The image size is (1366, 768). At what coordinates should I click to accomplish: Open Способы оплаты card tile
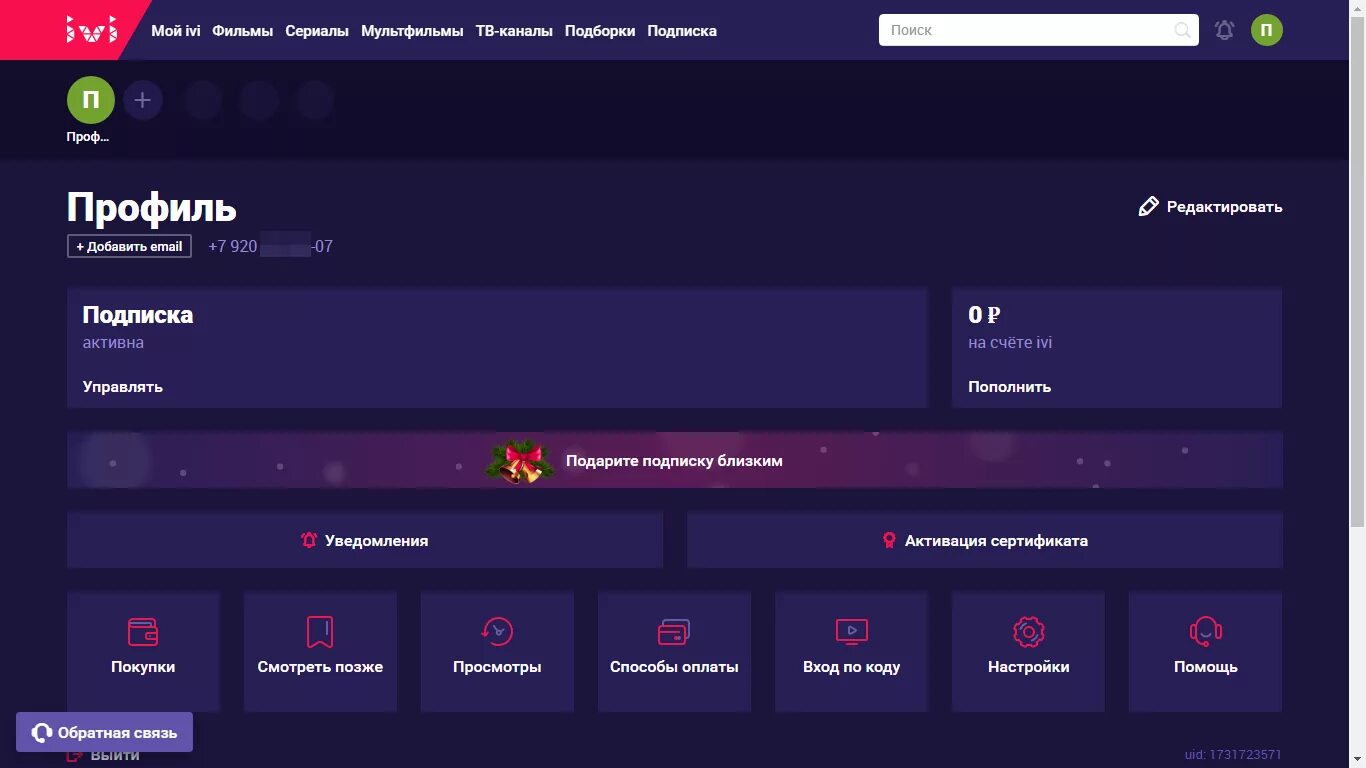(x=674, y=651)
